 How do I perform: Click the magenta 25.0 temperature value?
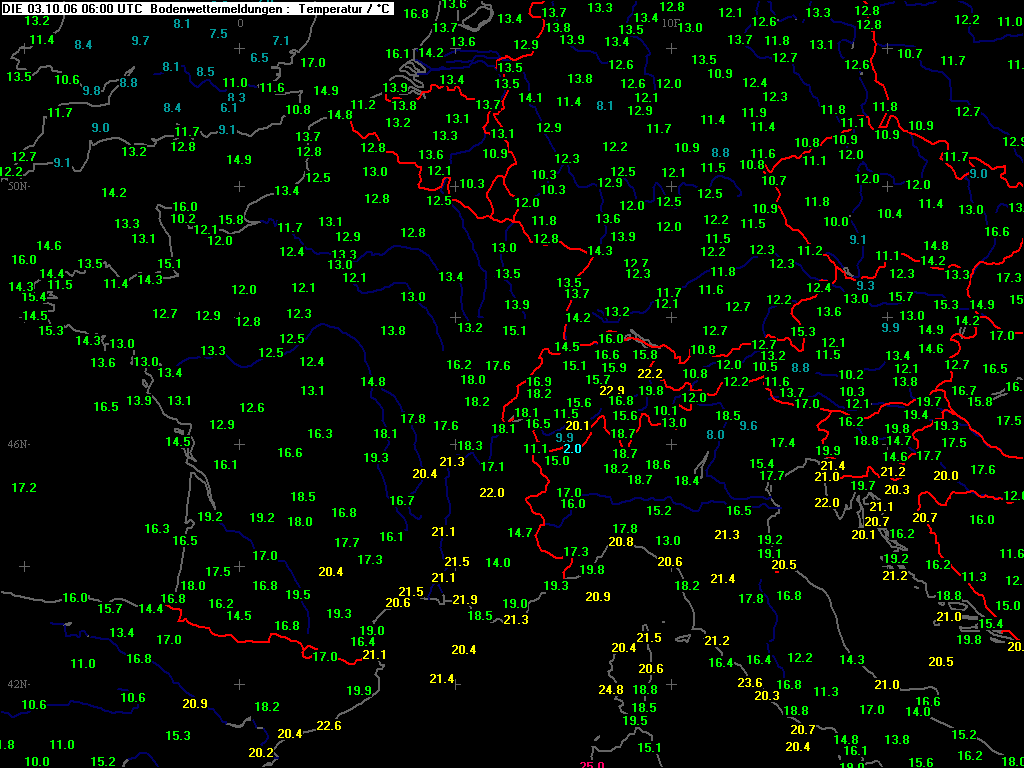[592, 765]
